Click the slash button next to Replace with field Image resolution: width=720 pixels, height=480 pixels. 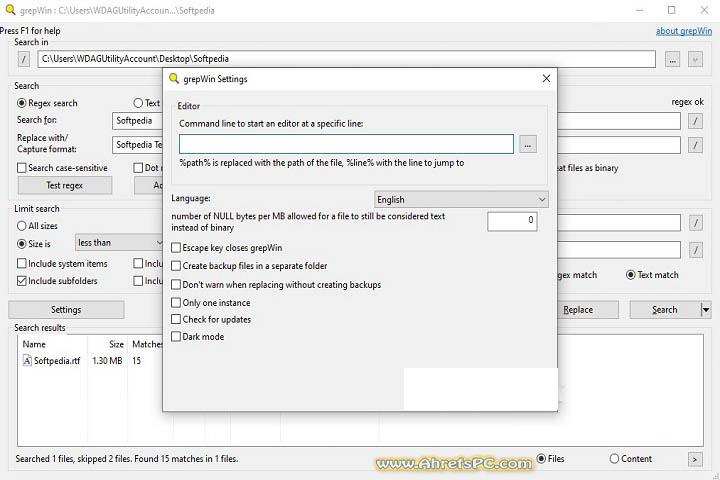pos(695,145)
